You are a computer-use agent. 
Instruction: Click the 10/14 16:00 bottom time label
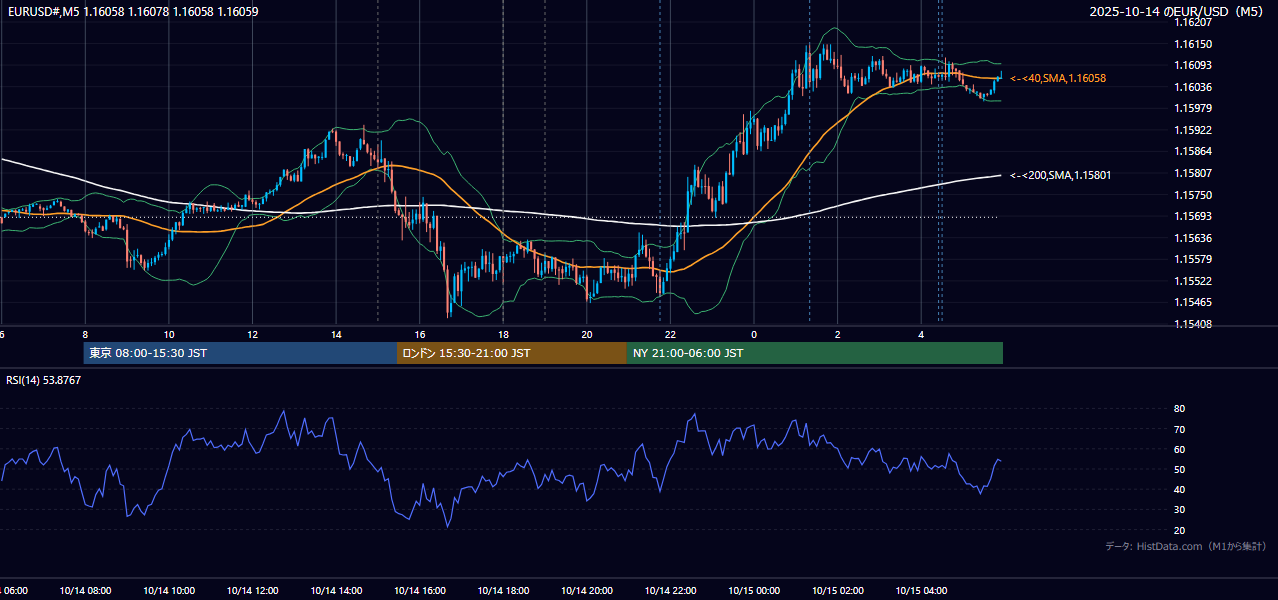pos(420,590)
